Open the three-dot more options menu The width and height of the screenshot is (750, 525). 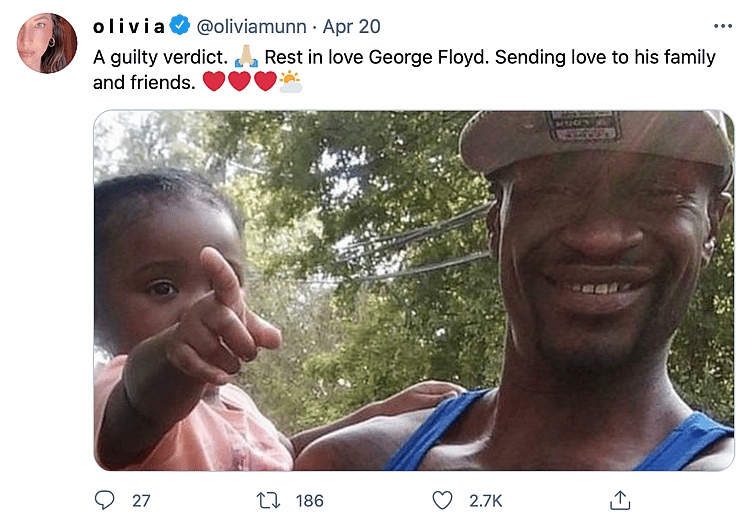[722, 26]
